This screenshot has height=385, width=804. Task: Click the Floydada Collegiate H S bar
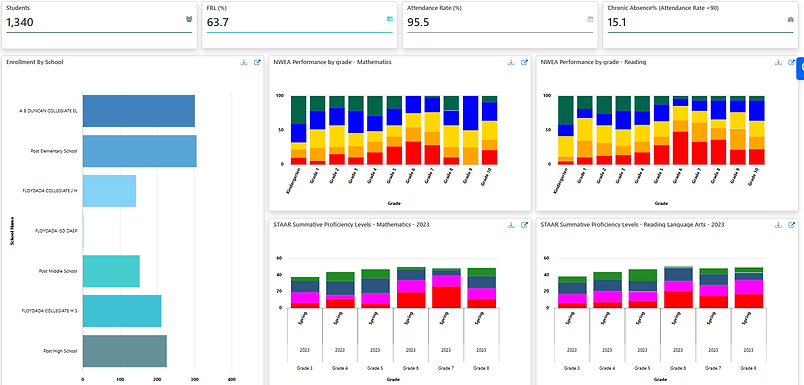point(122,311)
